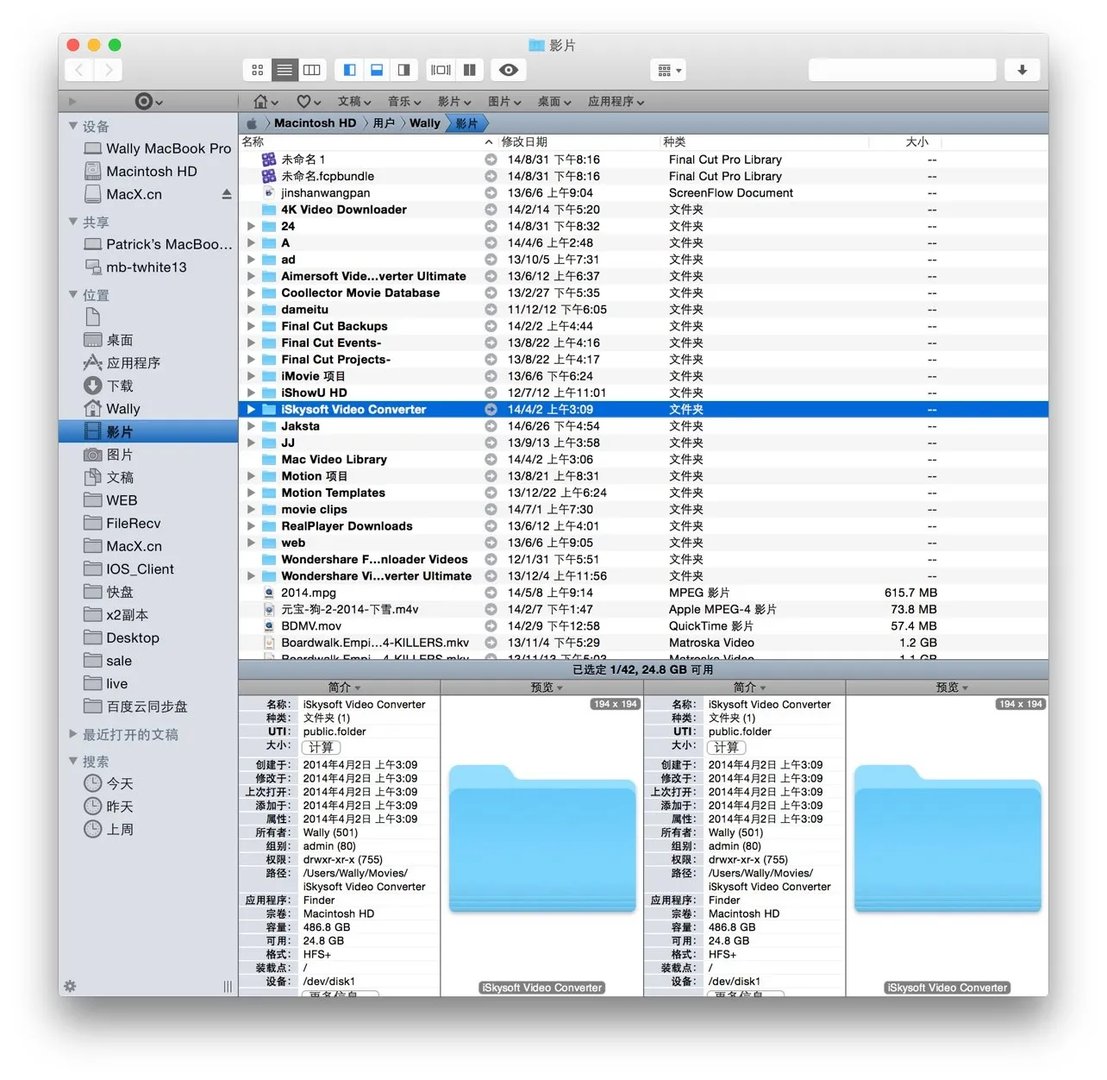1107x1080 pixels.
Task: Expand the Final Cut Backups folder
Action: click(252, 326)
